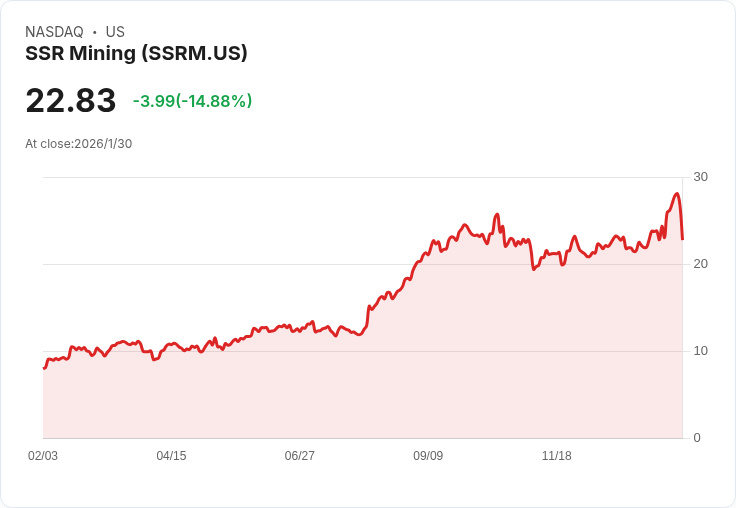Open the SSR Mining (SSRM.US) title
Image resolution: width=736 pixels, height=508 pixels.
[x=136, y=54]
